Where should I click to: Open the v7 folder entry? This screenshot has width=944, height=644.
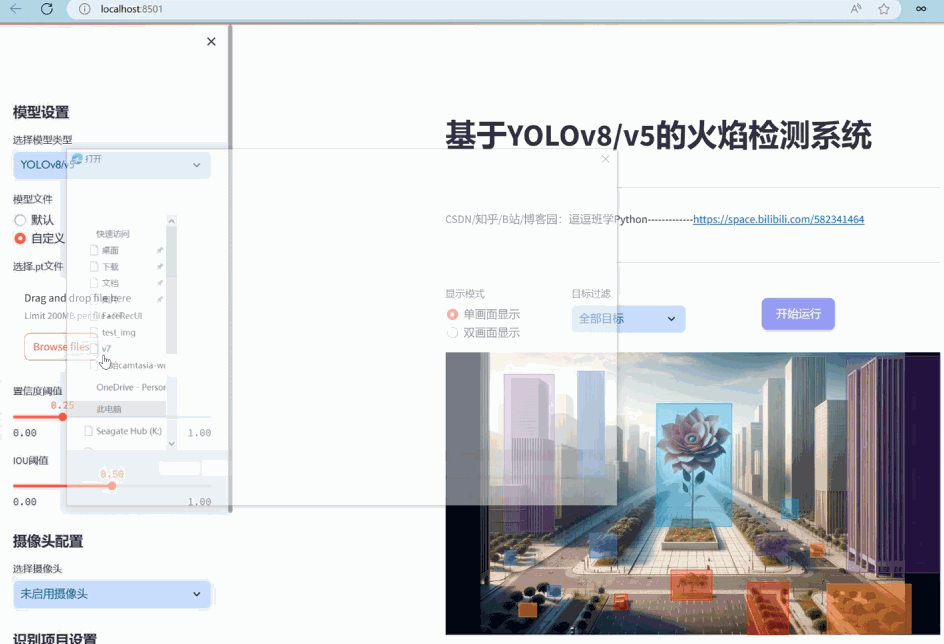click(x=101, y=348)
